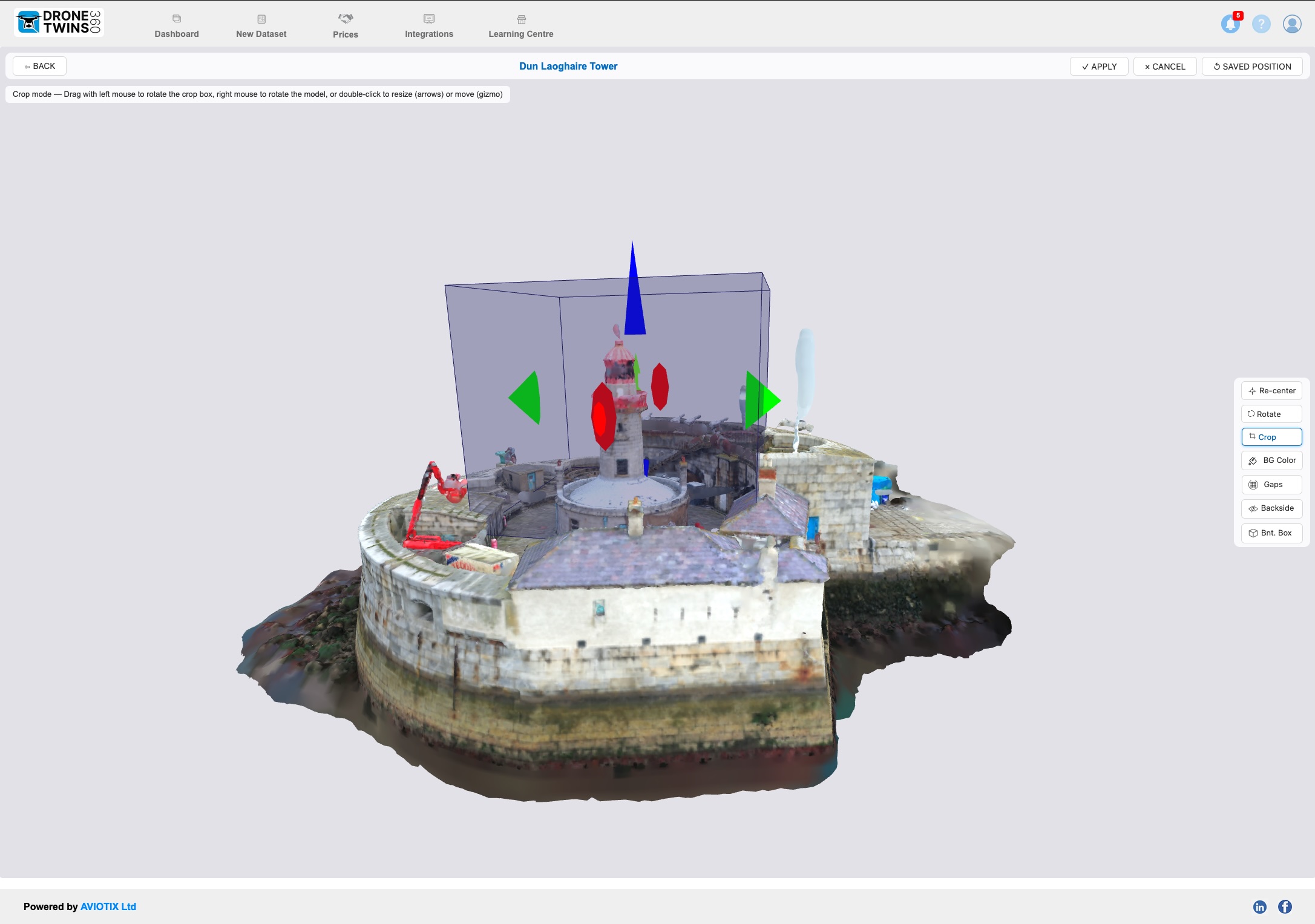This screenshot has width=1315, height=924.
Task: Open the Learning Centre page
Action: click(x=520, y=27)
